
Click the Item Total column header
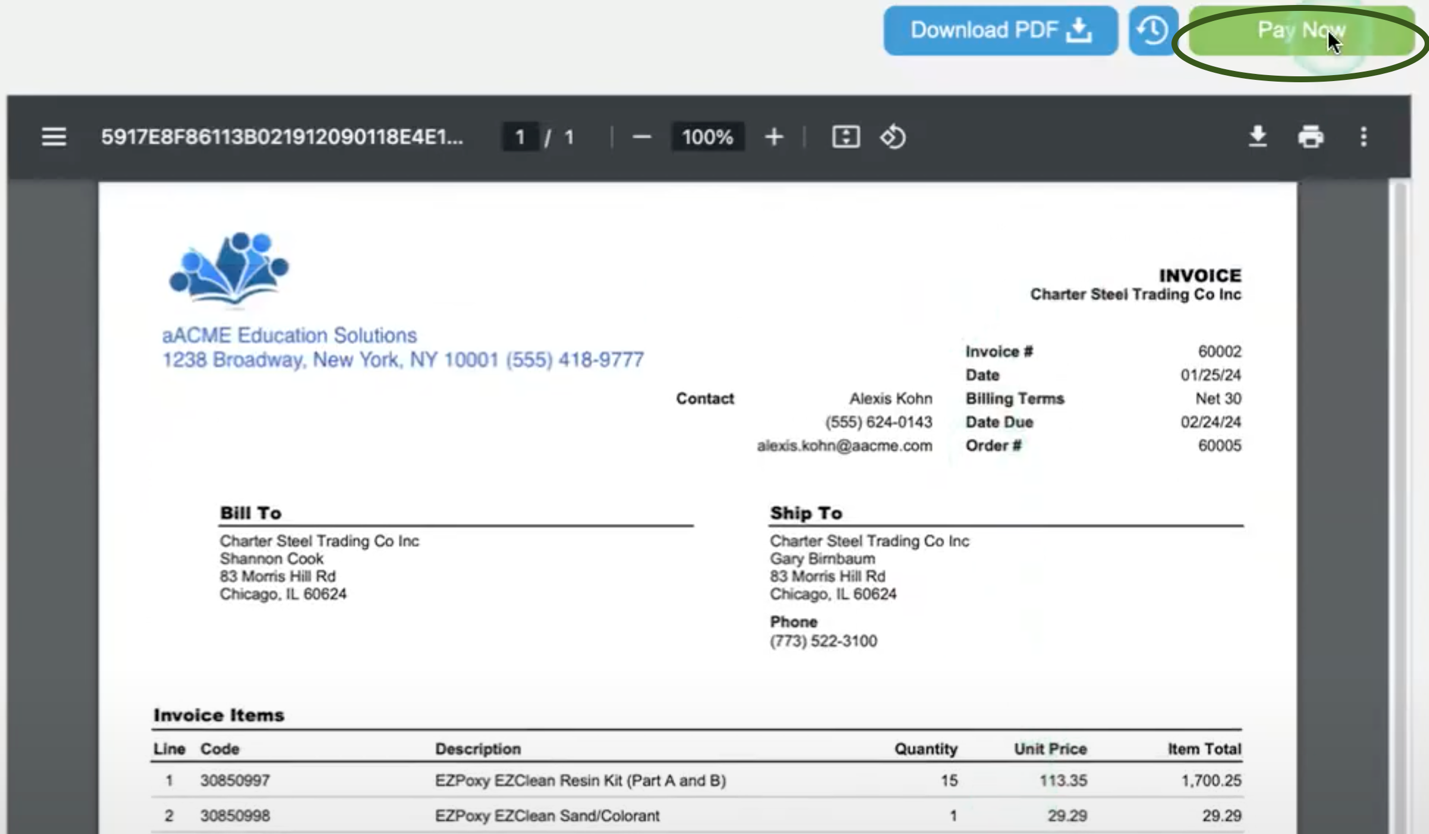(x=1204, y=749)
